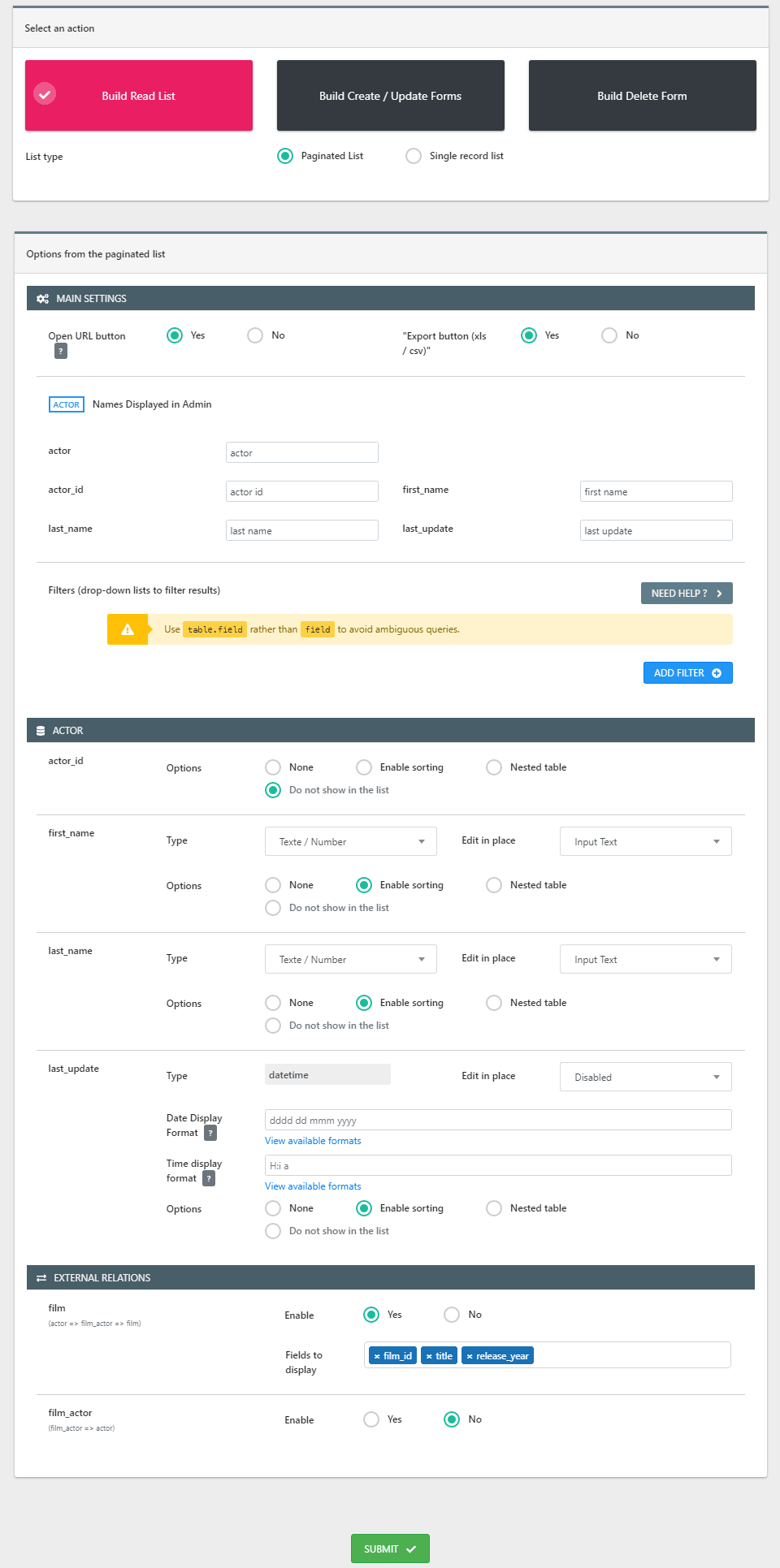Open first_name Type dropdown
Image resolution: width=780 pixels, height=1568 pixels.
[351, 841]
